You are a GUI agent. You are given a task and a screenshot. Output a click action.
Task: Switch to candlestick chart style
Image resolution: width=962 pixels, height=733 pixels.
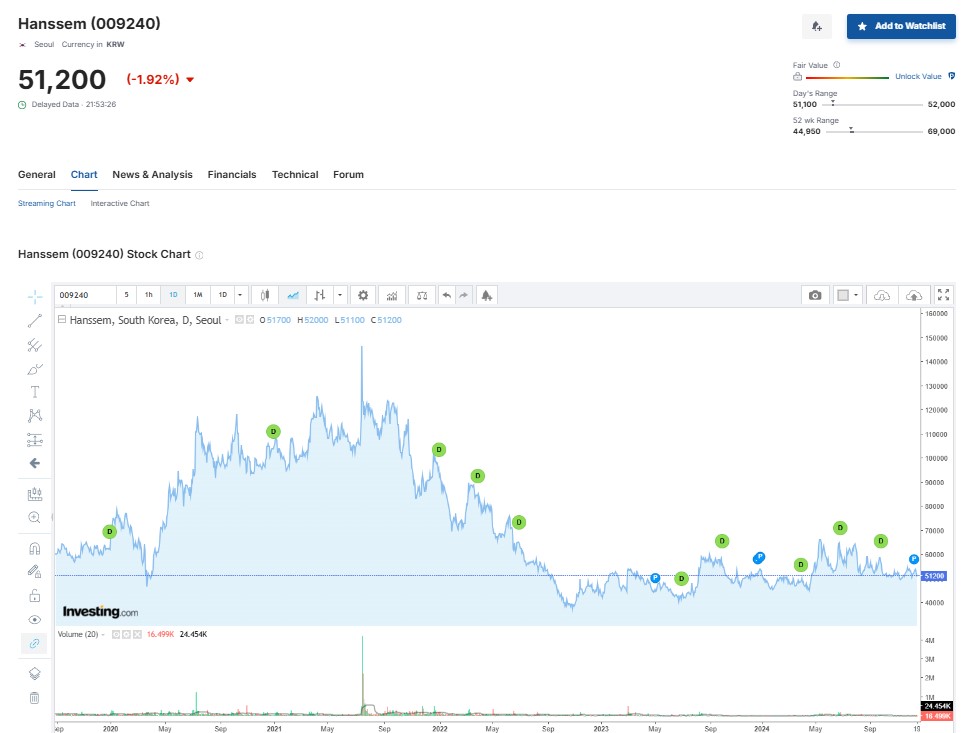tap(265, 295)
